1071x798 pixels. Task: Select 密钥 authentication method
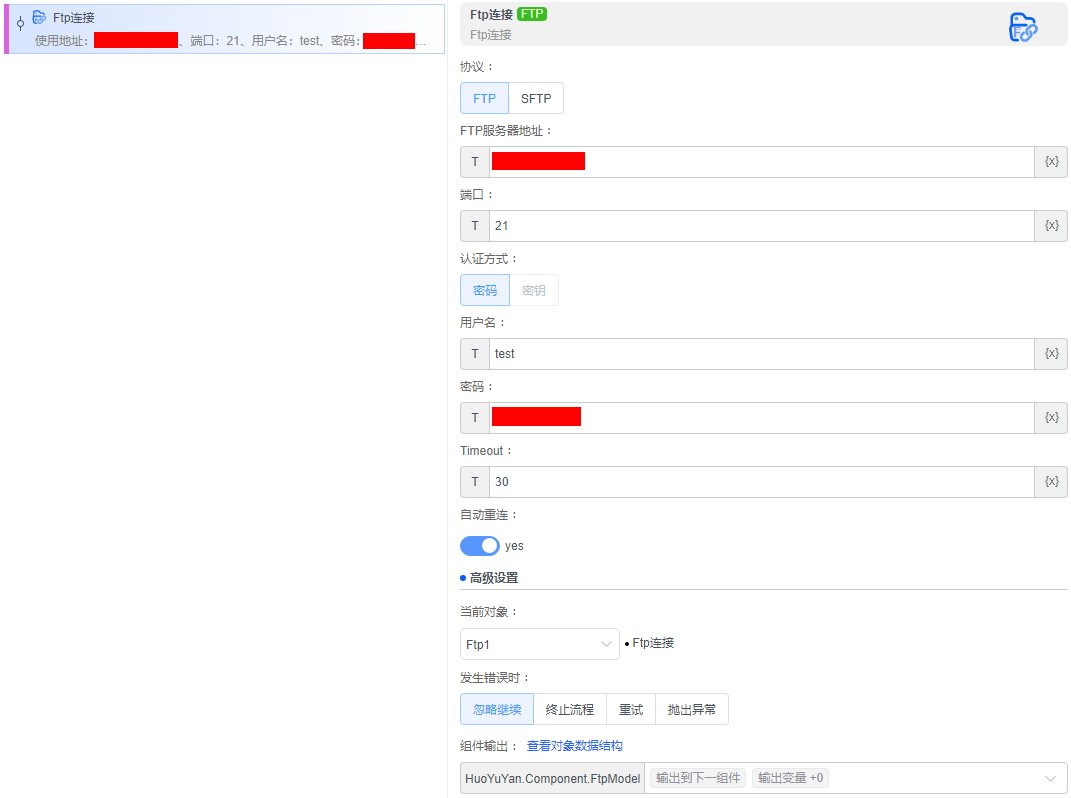[x=534, y=290]
